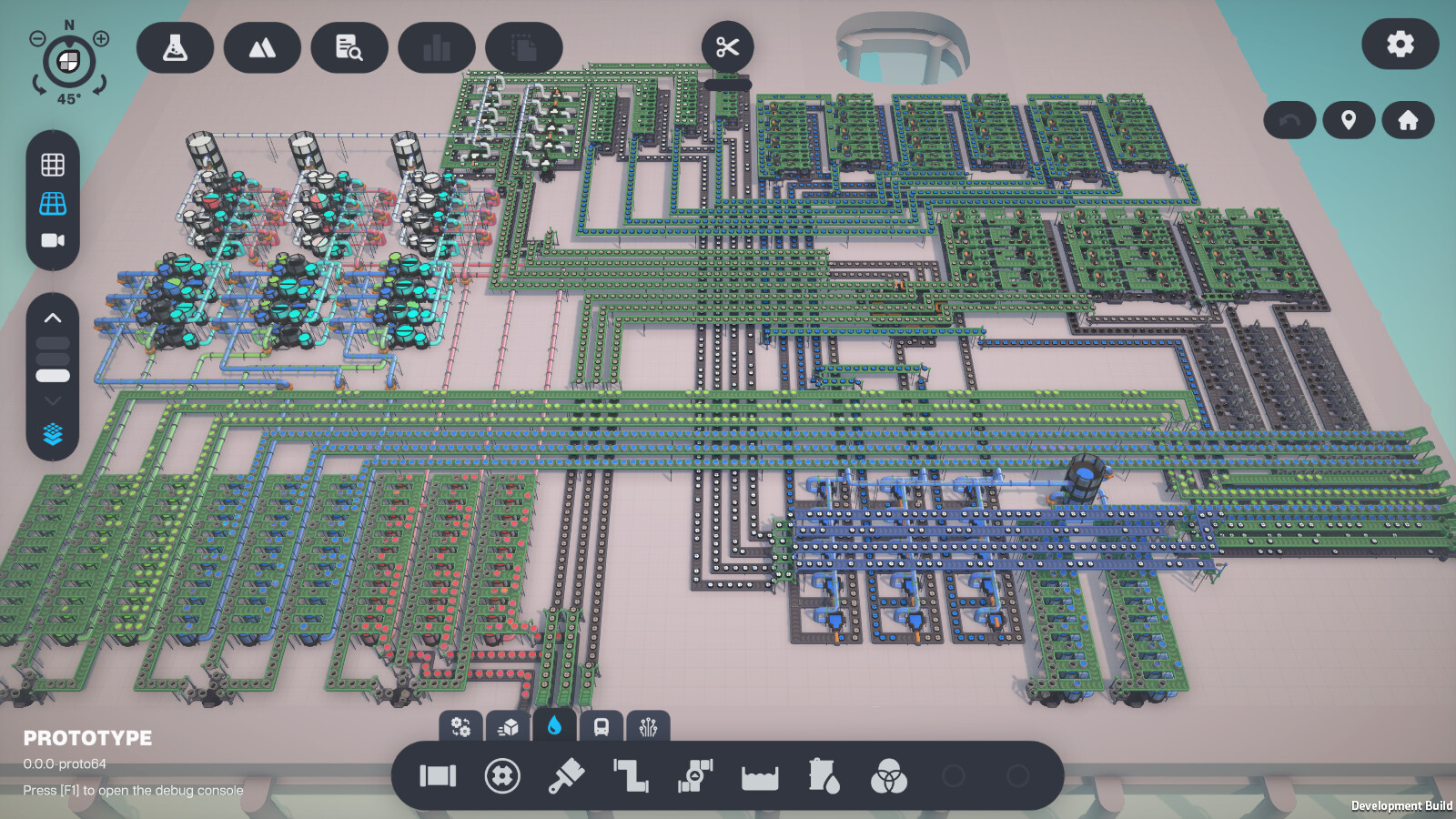The height and width of the screenshot is (819, 1456).
Task: Pick the barrel with droplet tool
Action: pos(824,776)
